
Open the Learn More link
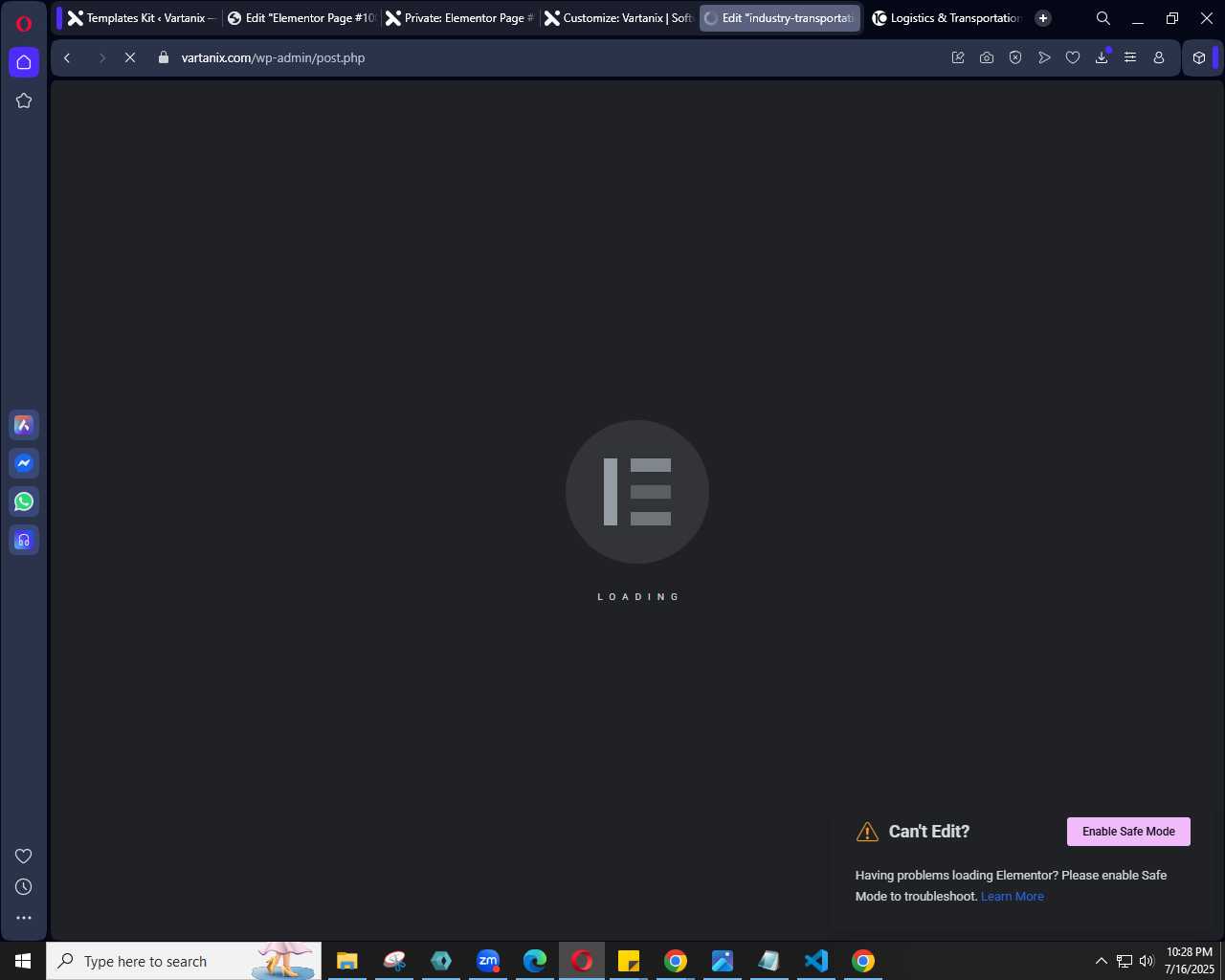[x=1013, y=897]
